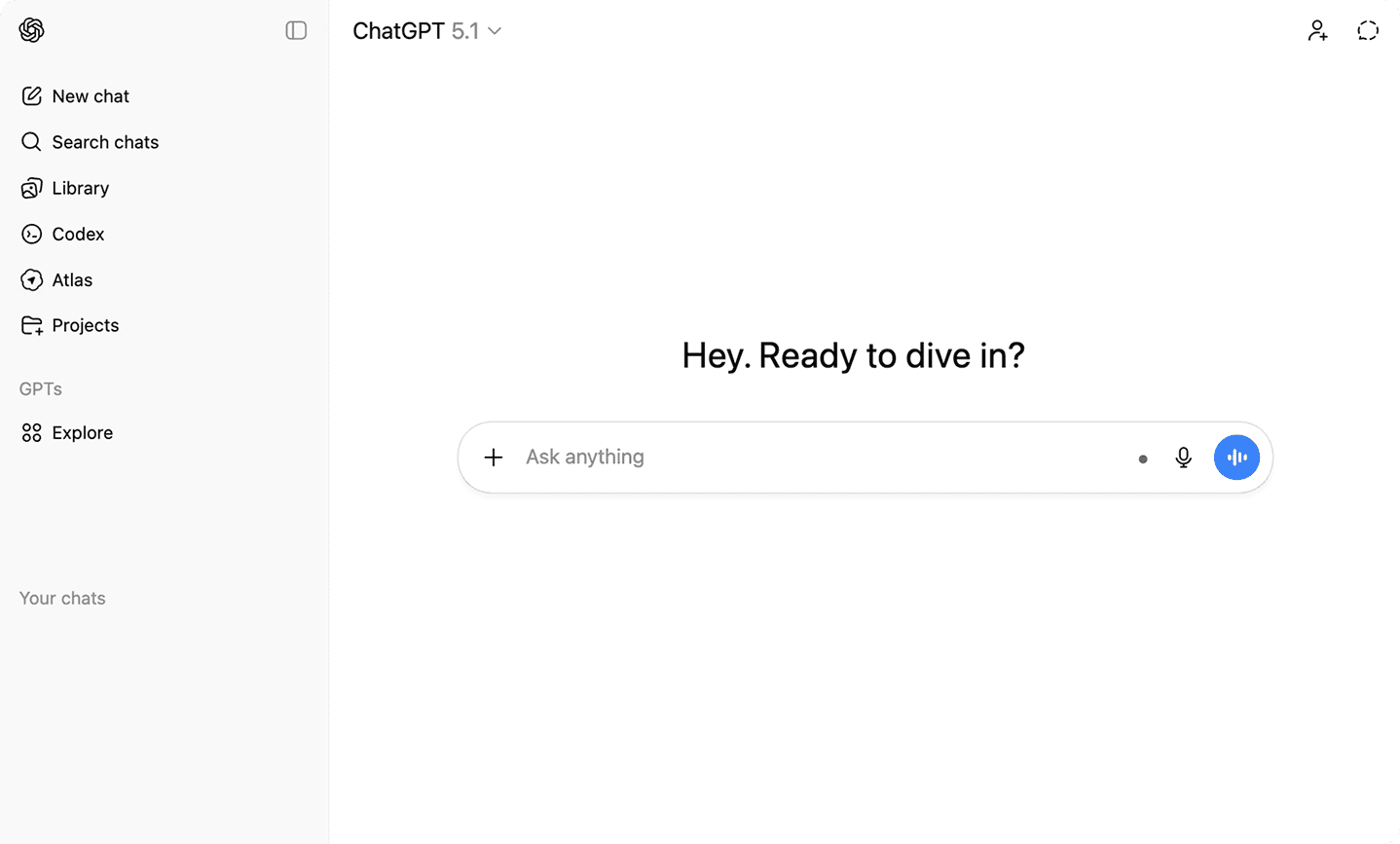Start voice mode with the blue waveform button
Viewport: 1400px width, 844px height.
1236,457
